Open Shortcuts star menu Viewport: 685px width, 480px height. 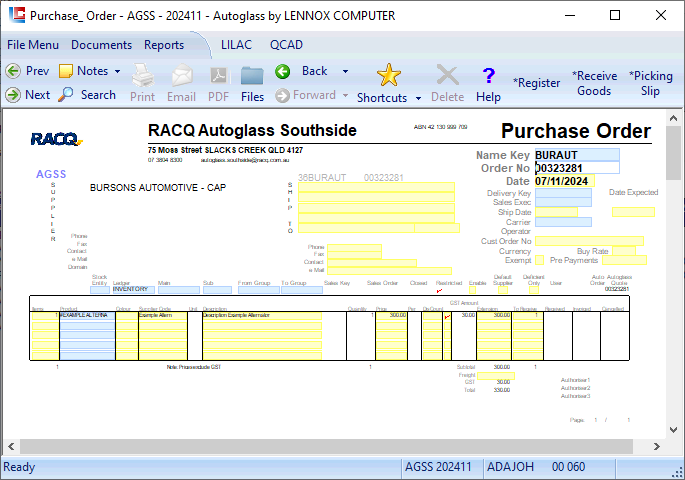click(x=382, y=83)
